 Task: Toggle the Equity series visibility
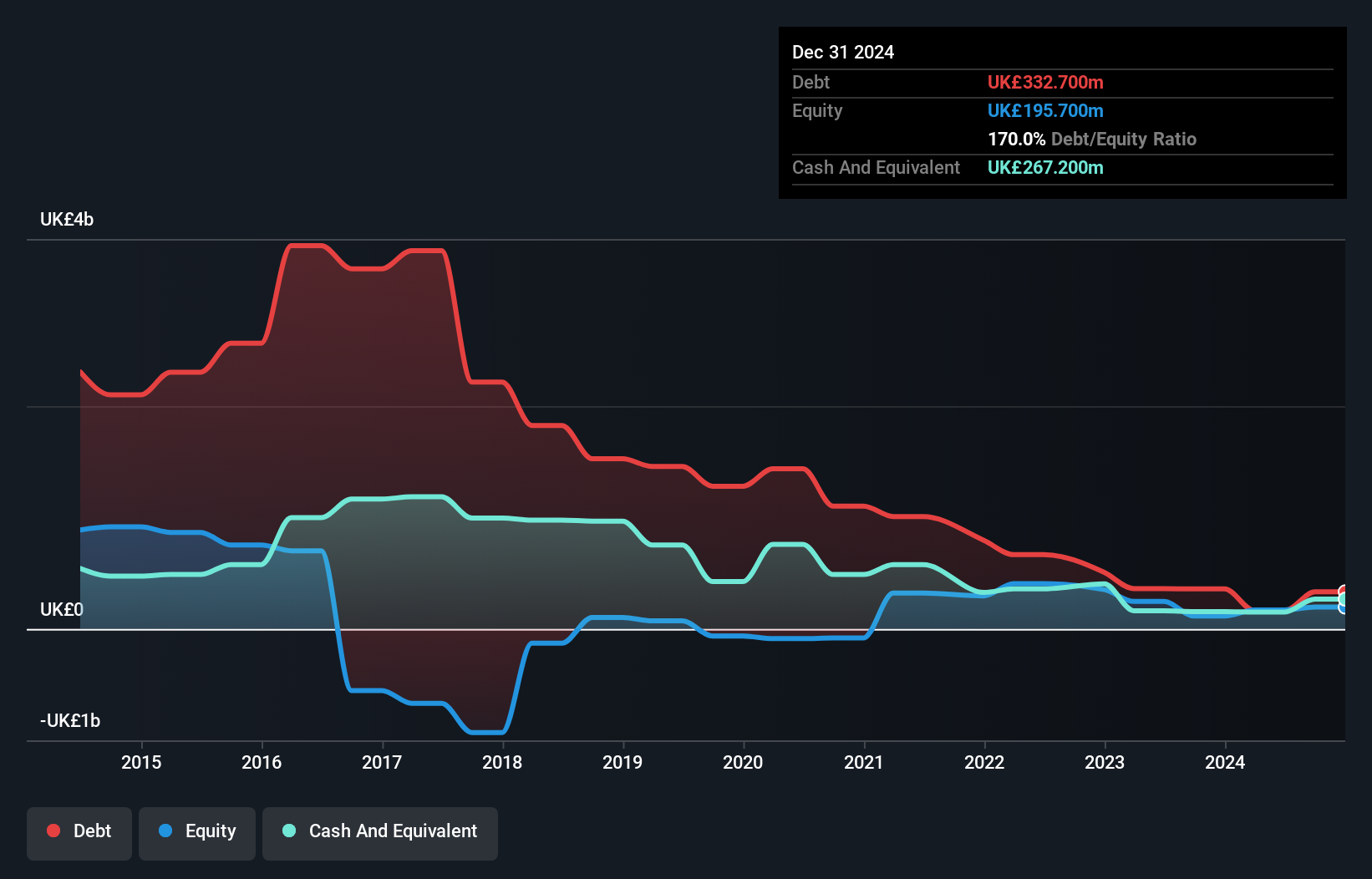click(x=196, y=831)
